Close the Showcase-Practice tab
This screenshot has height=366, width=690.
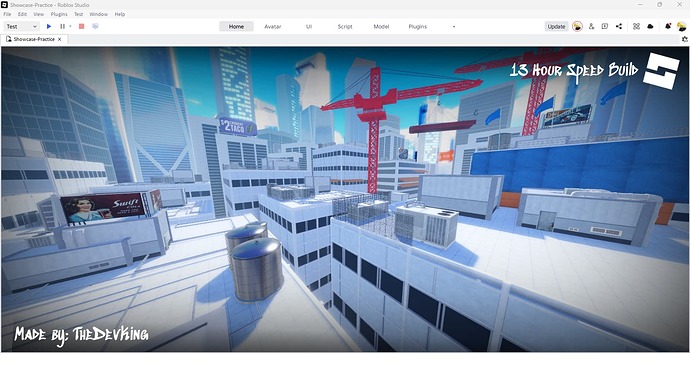pyautogui.click(x=60, y=39)
